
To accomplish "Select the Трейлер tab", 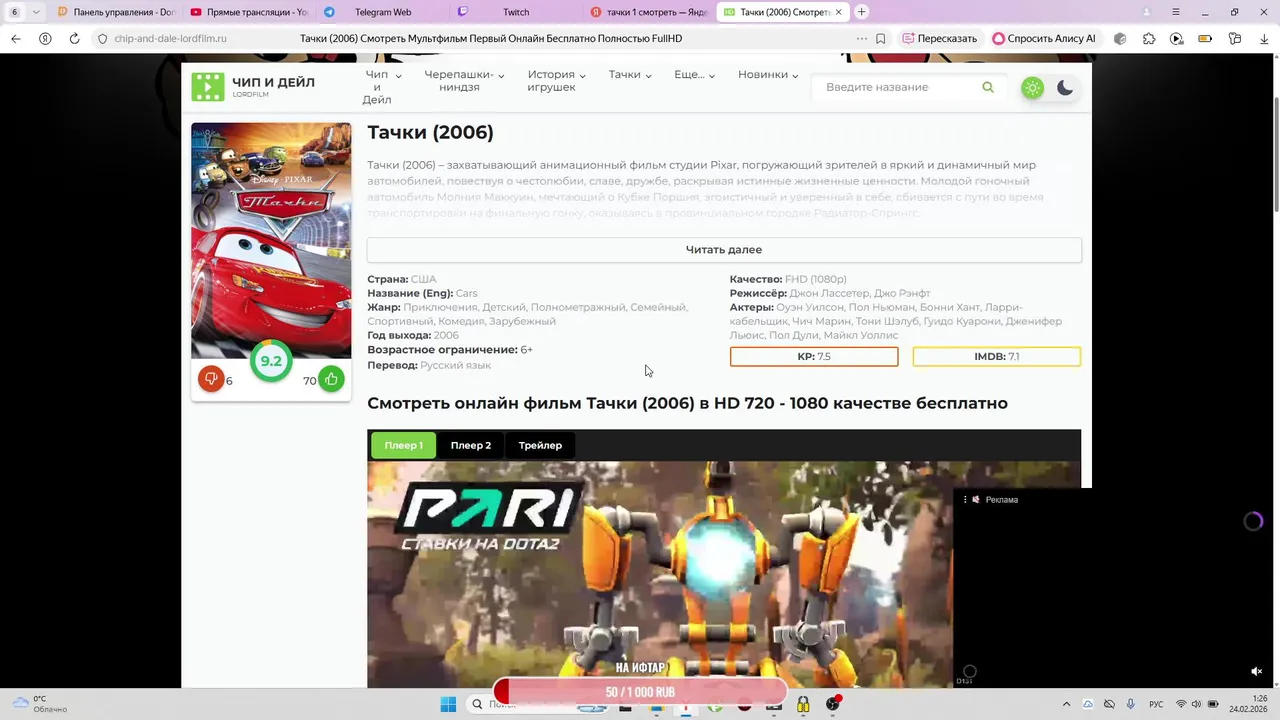I will click(540, 445).
